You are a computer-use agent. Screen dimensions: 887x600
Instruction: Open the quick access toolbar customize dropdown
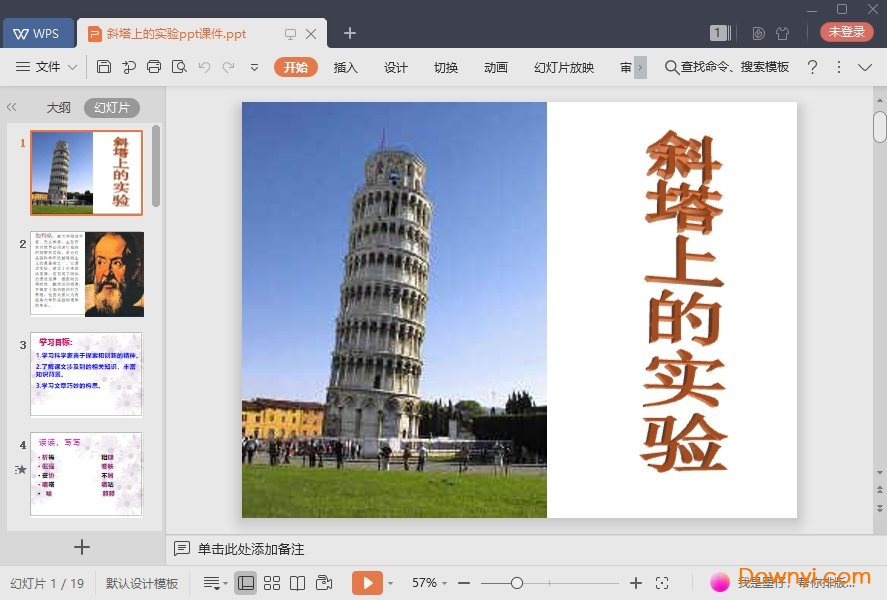[x=253, y=68]
